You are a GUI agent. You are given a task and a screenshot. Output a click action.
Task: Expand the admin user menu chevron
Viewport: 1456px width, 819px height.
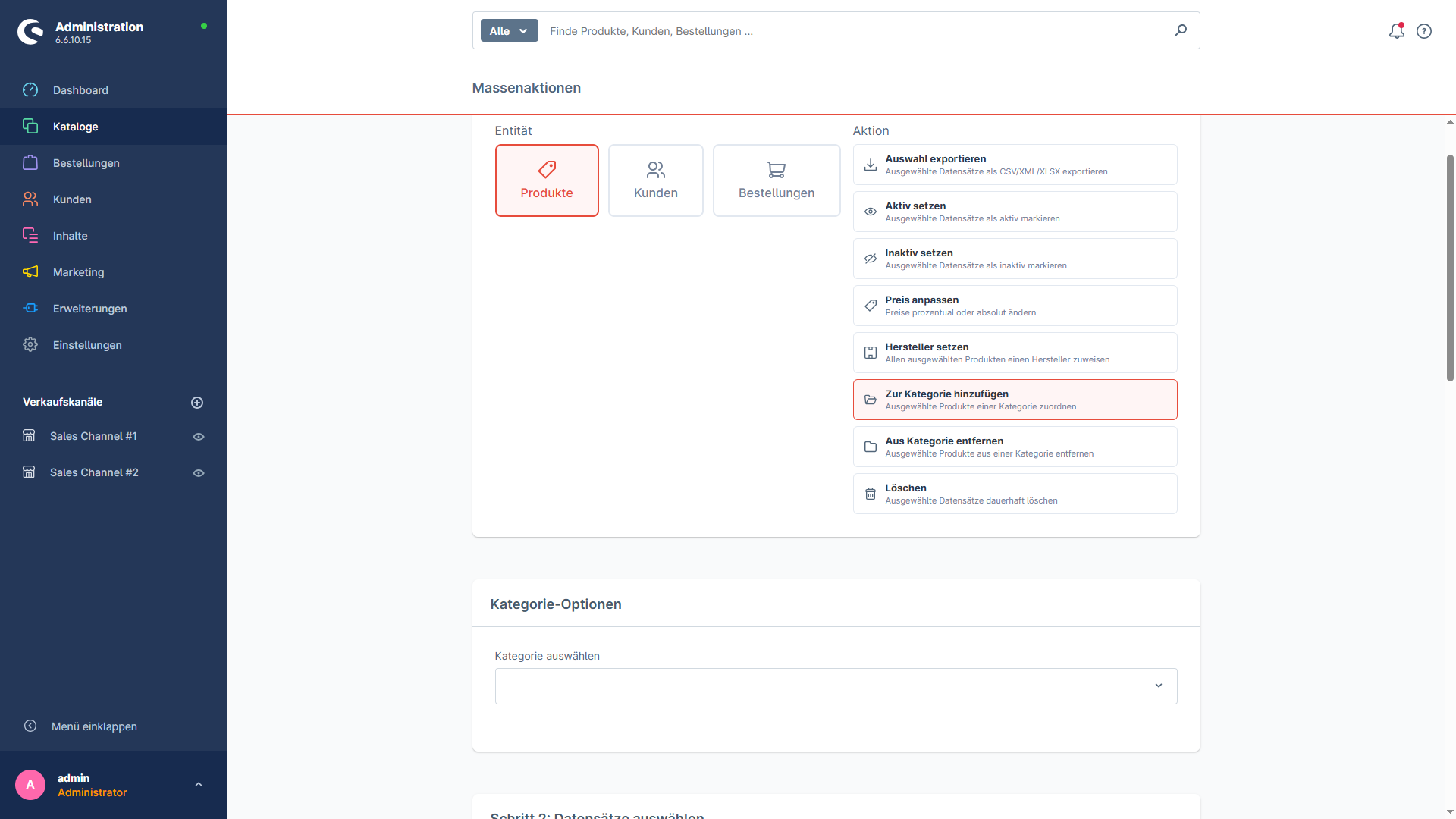(199, 785)
